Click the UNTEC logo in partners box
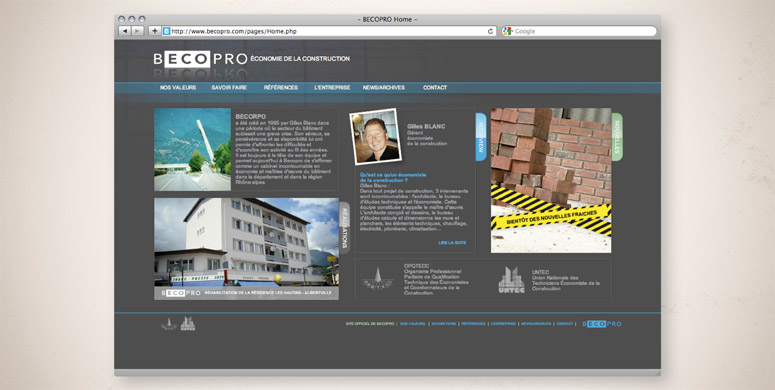This screenshot has height=390, width=775. [511, 280]
